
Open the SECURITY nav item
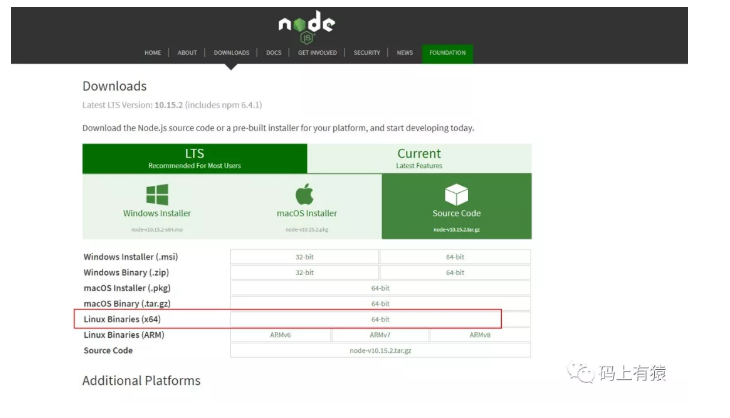[x=367, y=53]
